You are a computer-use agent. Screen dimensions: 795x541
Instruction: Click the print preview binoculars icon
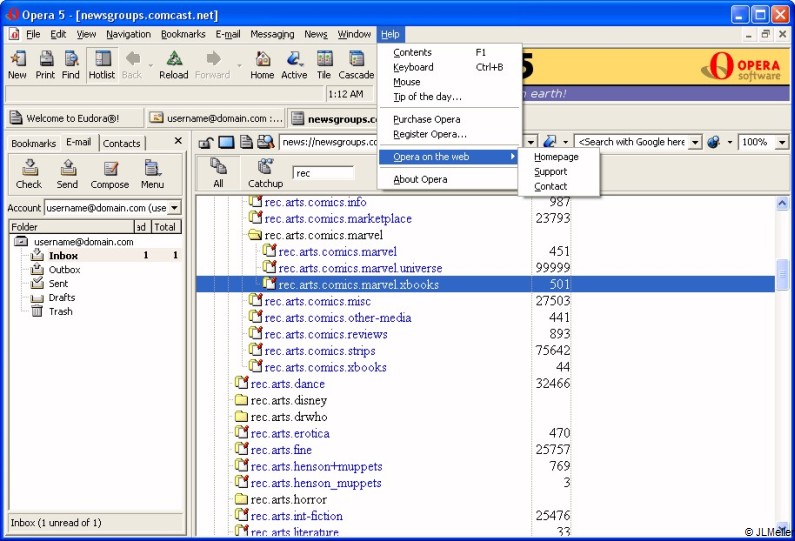(265, 142)
